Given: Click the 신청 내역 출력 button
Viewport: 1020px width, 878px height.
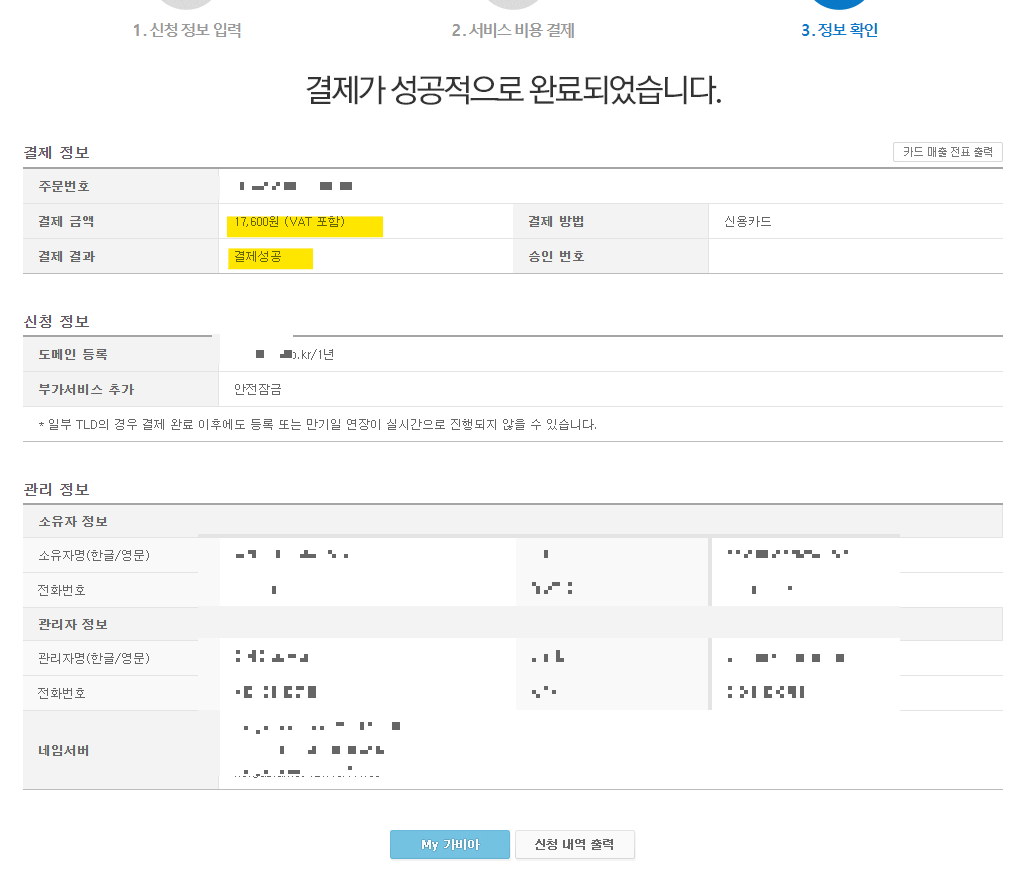Looking at the screenshot, I should coord(574,844).
